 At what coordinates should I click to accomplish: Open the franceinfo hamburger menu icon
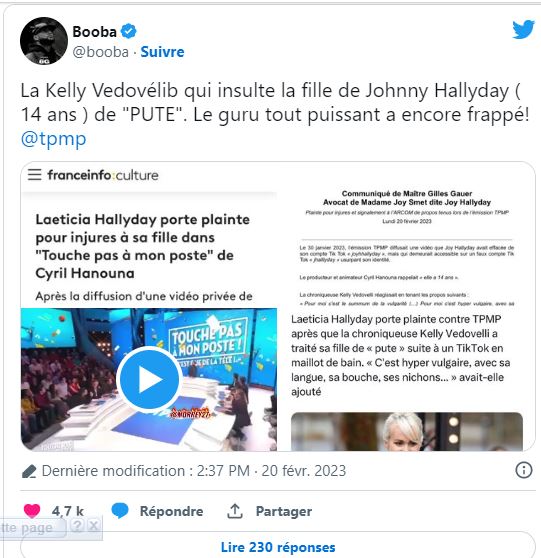(35, 174)
